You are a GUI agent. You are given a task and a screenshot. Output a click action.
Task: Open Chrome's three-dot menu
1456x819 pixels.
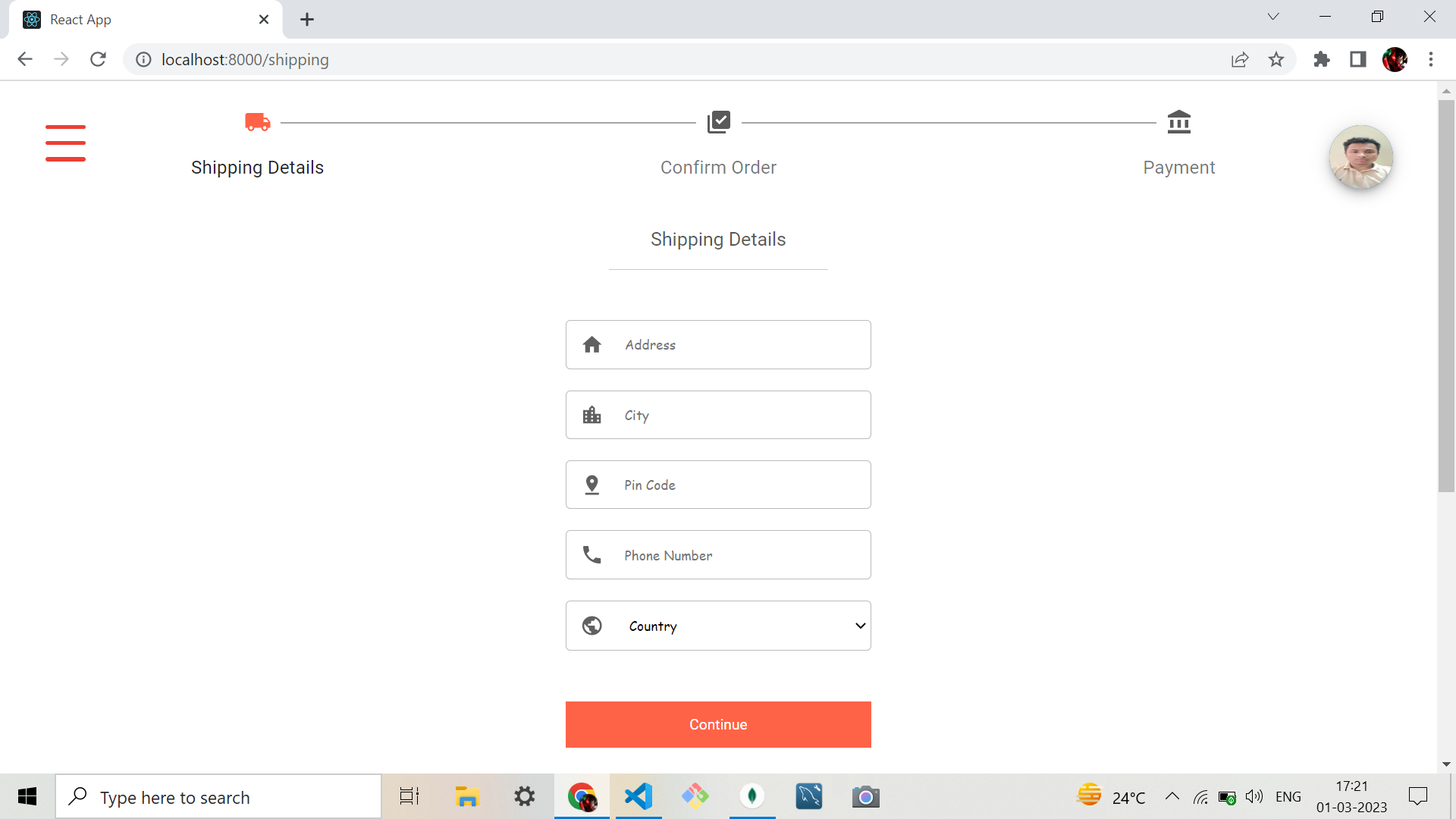point(1431,59)
